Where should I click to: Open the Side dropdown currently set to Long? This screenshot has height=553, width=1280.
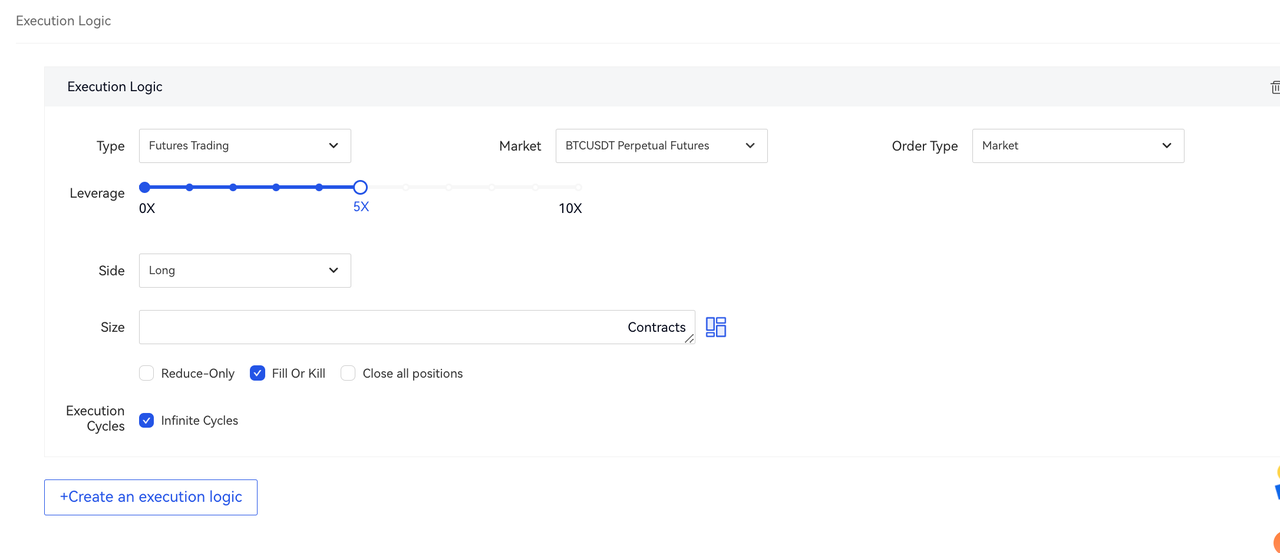(245, 270)
